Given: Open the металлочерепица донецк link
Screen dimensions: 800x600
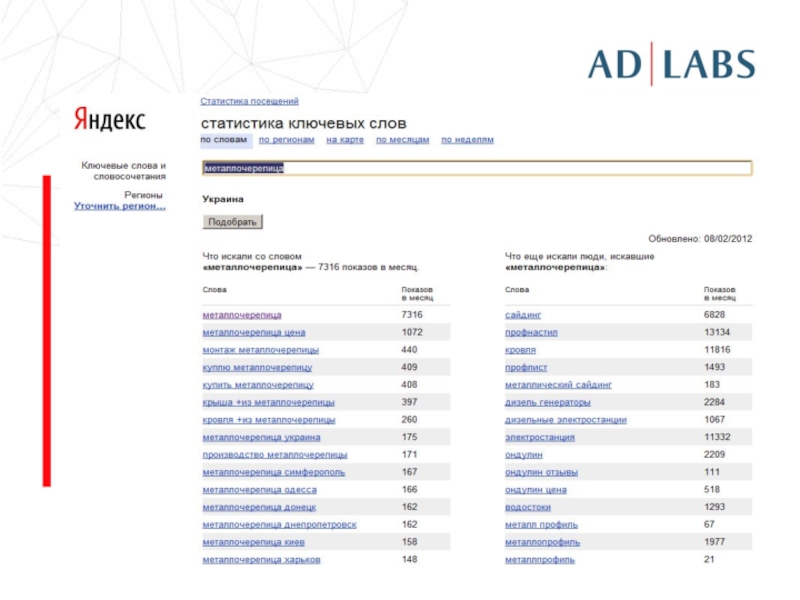Looking at the screenshot, I should click(259, 507).
